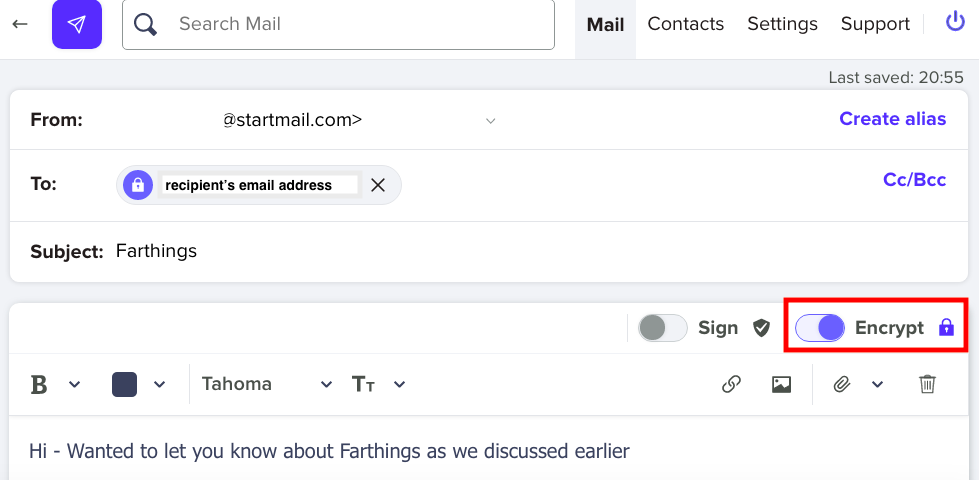The height and width of the screenshot is (480, 979).
Task: Discard the draft with the trash icon
Action: coord(927,384)
